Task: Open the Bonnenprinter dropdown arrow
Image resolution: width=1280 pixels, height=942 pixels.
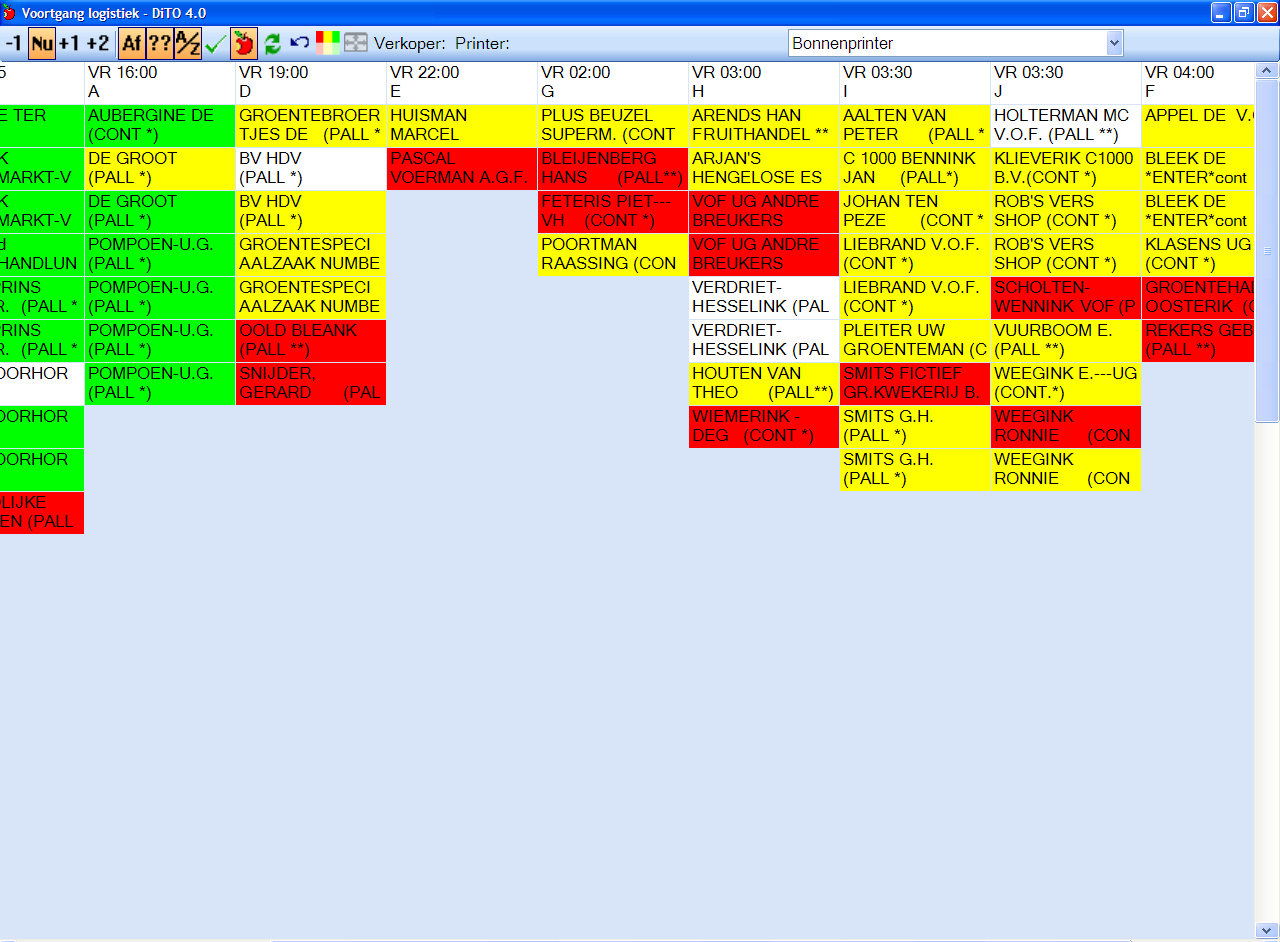Action: tap(1114, 43)
